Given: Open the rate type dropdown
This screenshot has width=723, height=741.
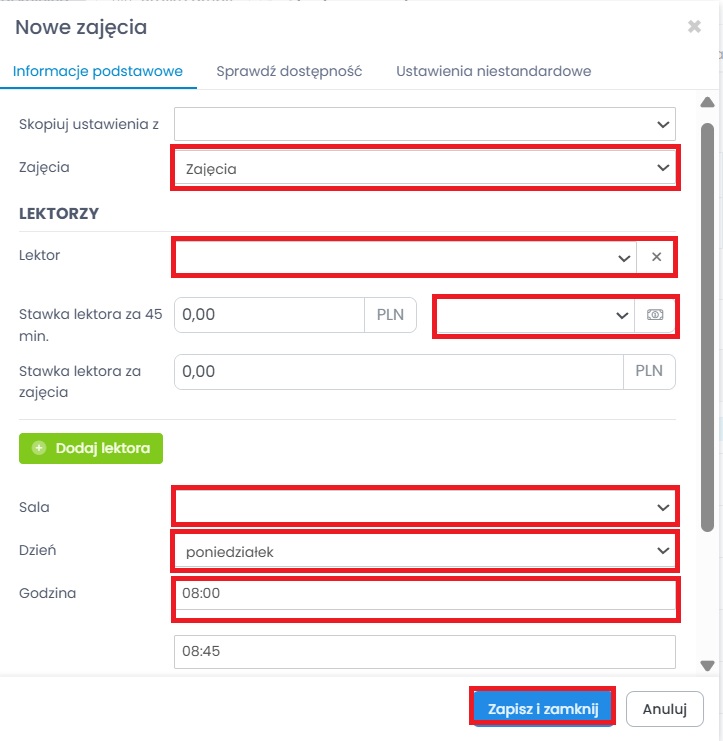Looking at the screenshot, I should (534, 315).
